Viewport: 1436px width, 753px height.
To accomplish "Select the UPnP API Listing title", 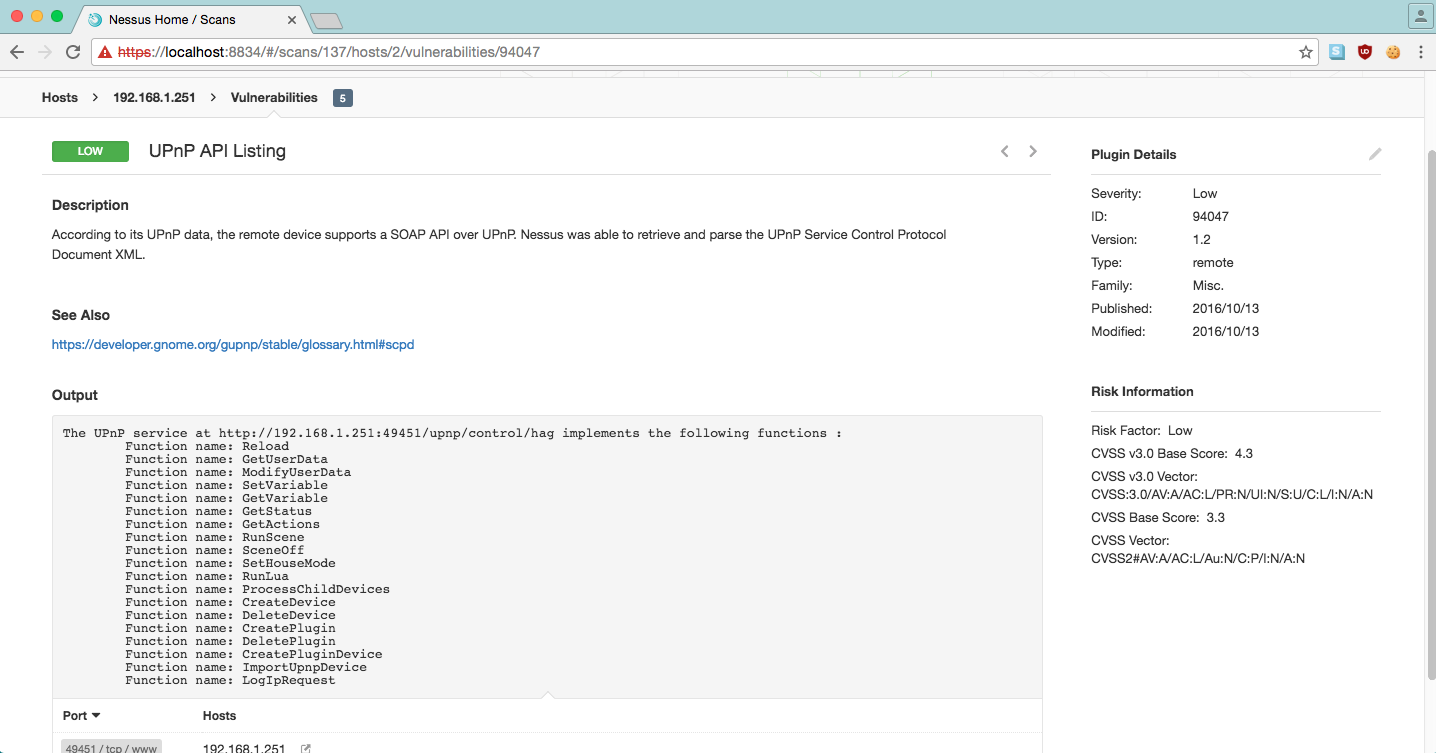I will click(x=217, y=151).
